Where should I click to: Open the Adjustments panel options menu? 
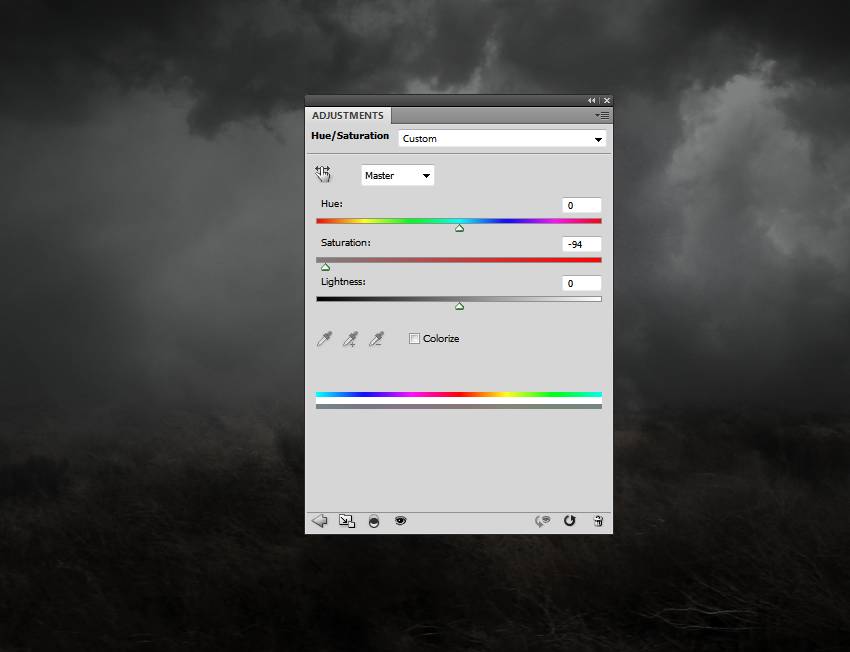pos(602,116)
